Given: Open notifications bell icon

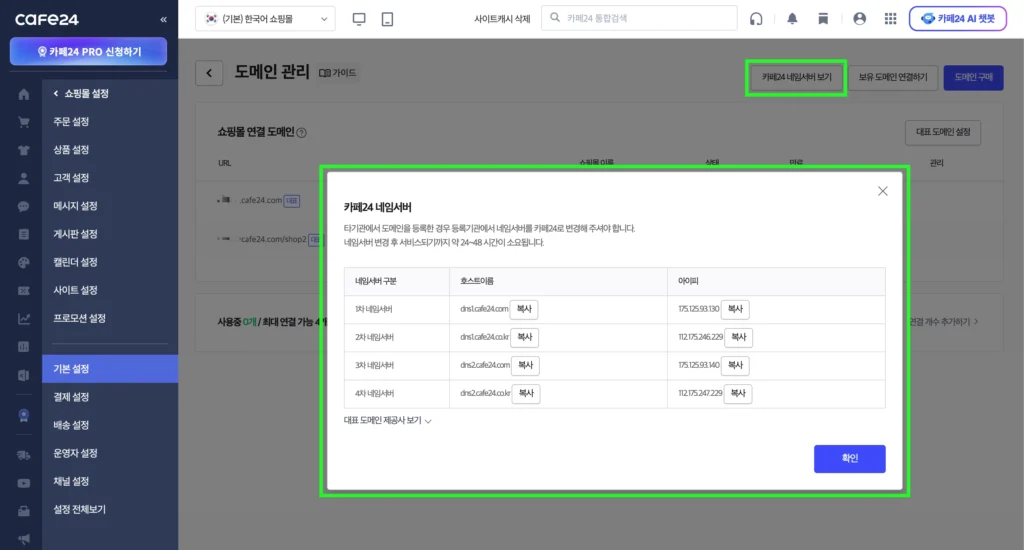Looking at the screenshot, I should click(x=792, y=19).
